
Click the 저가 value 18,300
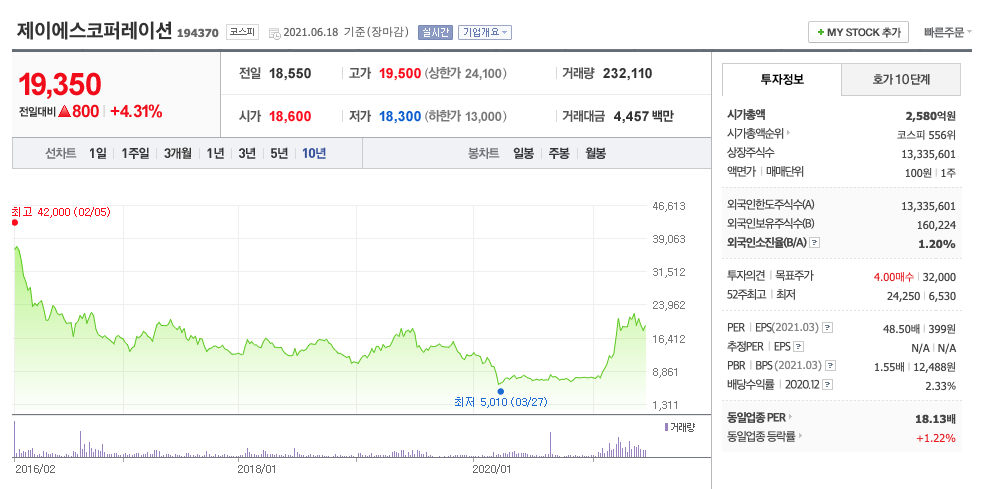(x=400, y=116)
